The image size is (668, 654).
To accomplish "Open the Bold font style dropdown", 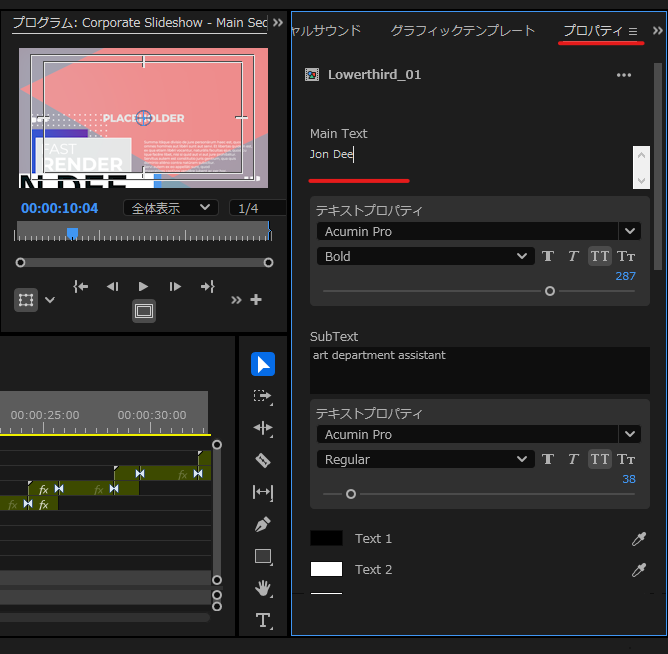I will (x=426, y=256).
